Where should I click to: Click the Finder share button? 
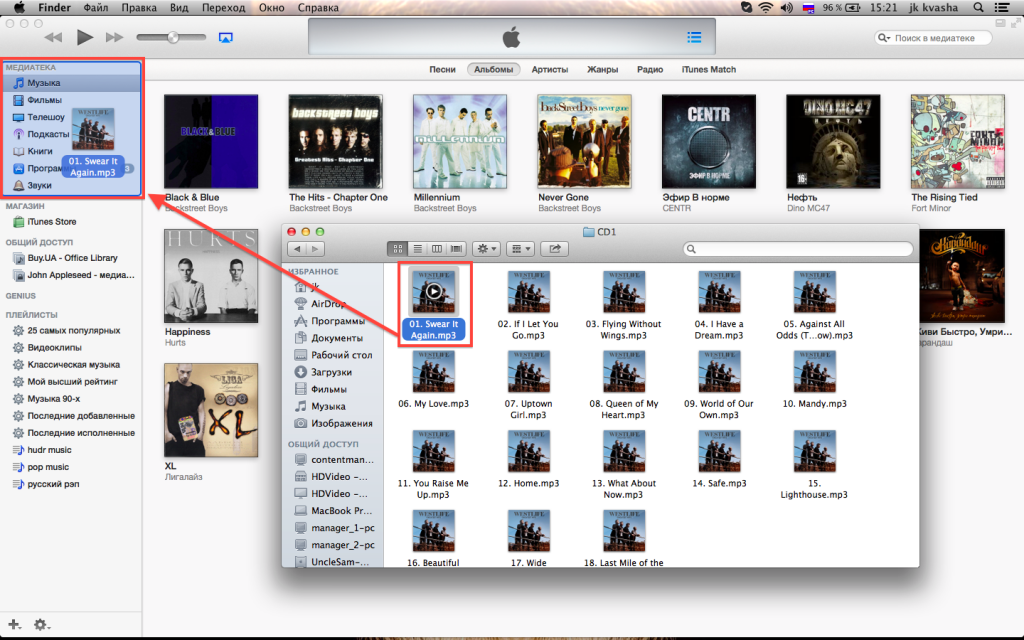click(554, 249)
